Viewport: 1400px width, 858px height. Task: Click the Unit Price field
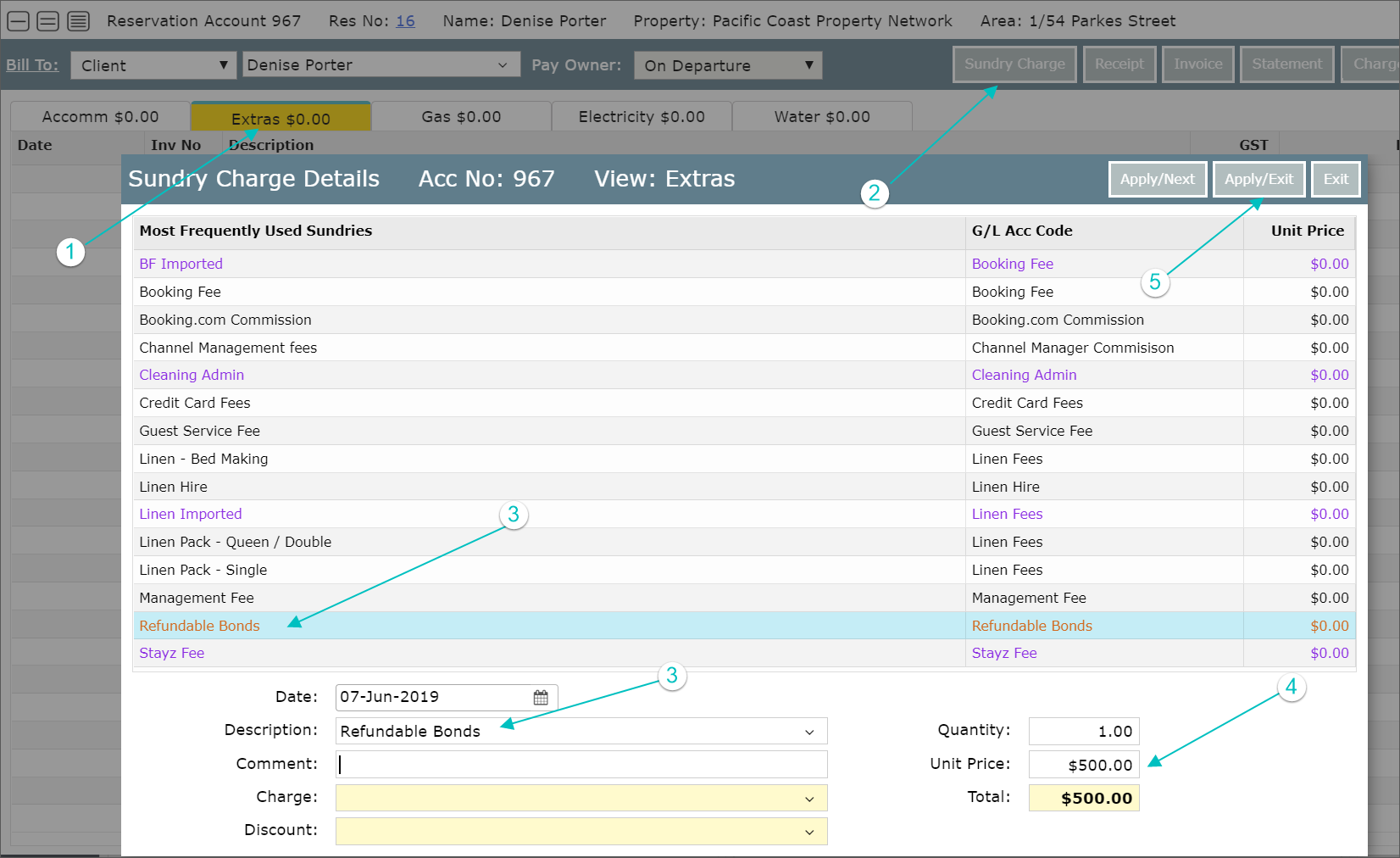point(1084,765)
